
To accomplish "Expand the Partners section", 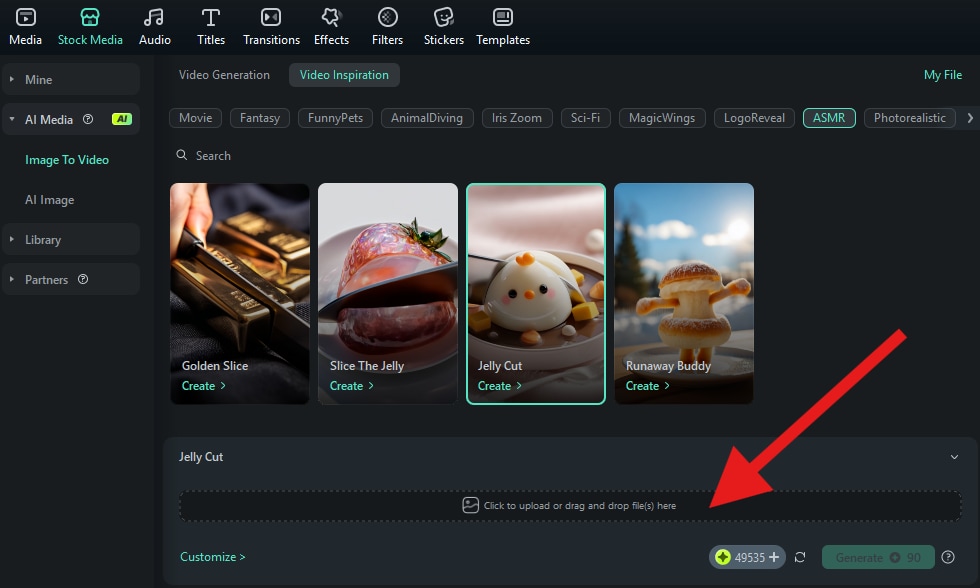I will click(12, 279).
